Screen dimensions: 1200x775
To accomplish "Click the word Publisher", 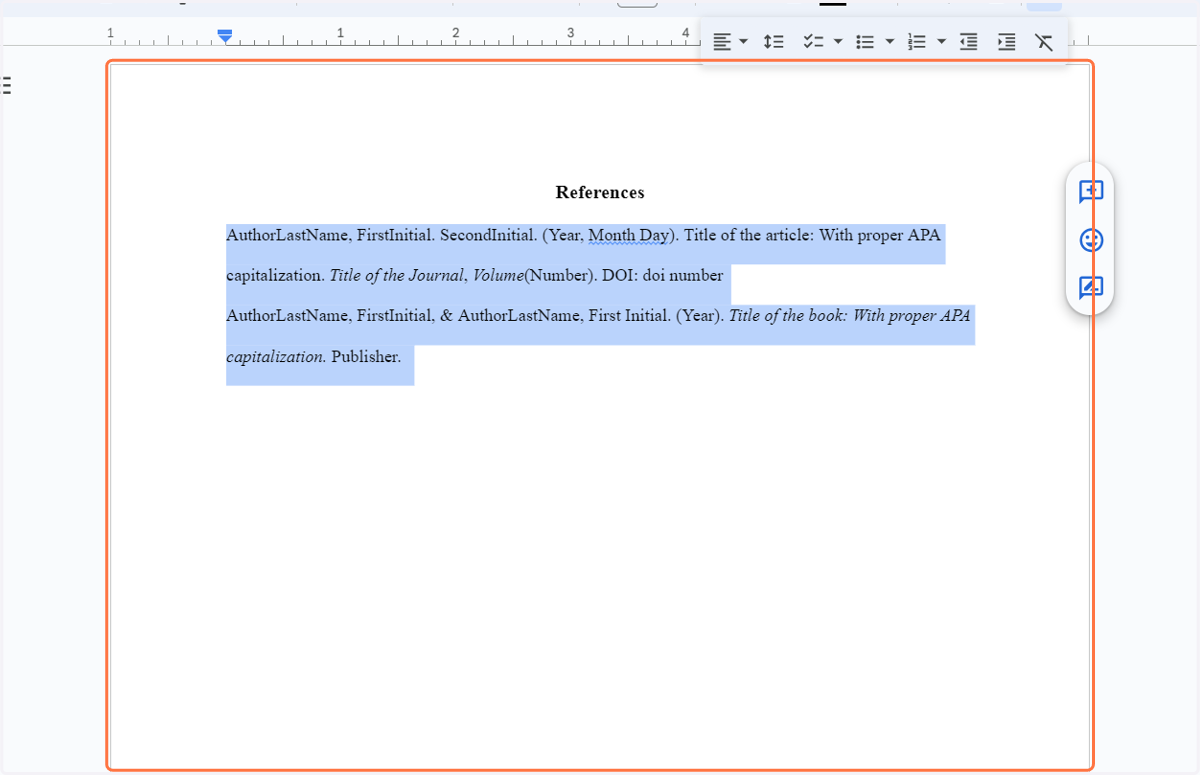I will click(366, 356).
